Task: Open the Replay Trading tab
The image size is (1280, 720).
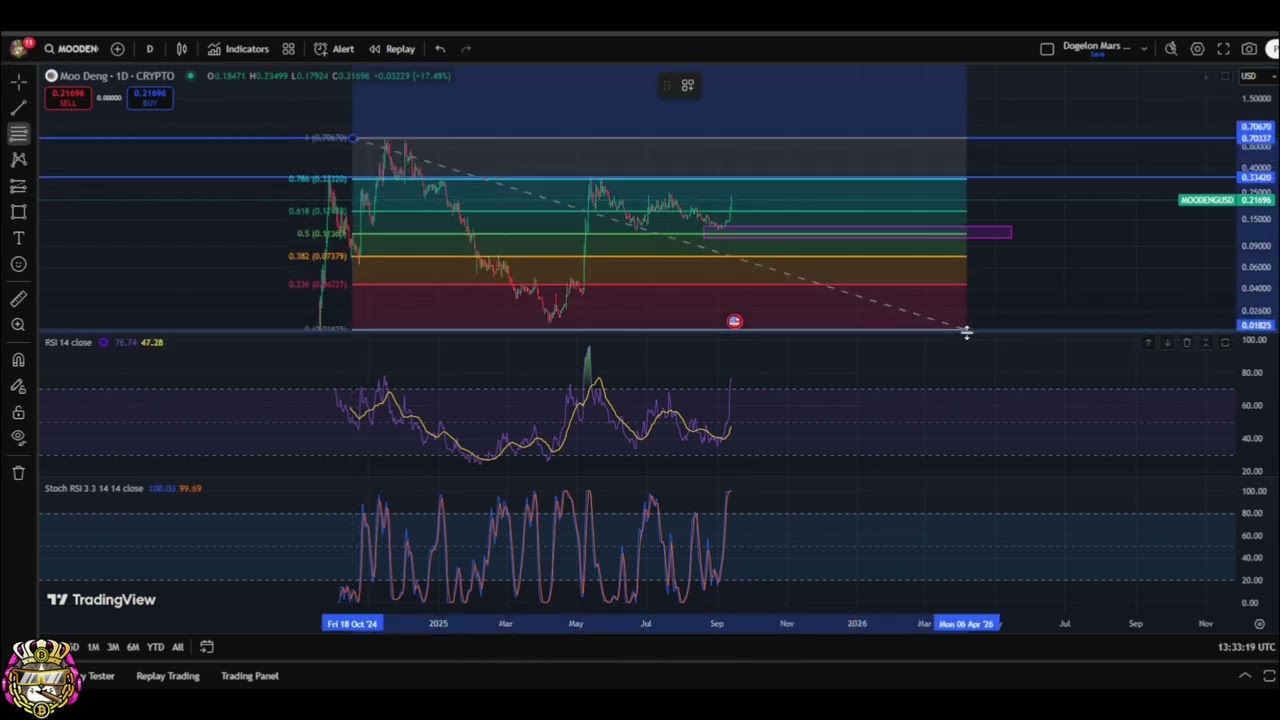Action: pyautogui.click(x=167, y=676)
